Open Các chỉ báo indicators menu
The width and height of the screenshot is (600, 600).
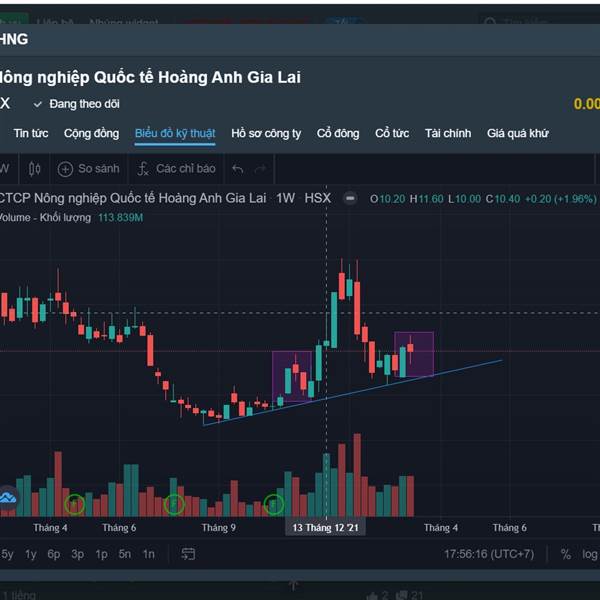click(x=176, y=169)
